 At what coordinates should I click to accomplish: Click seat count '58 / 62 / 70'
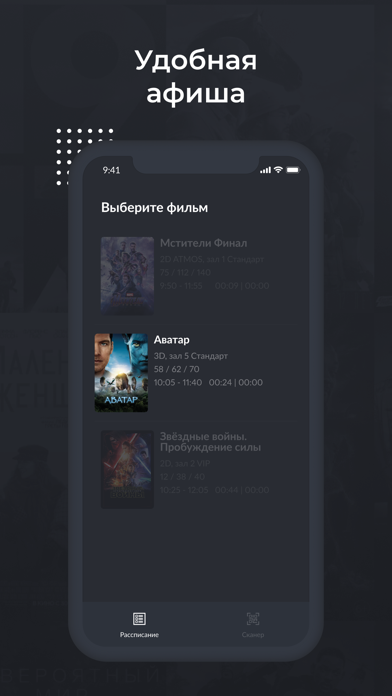coord(176,369)
